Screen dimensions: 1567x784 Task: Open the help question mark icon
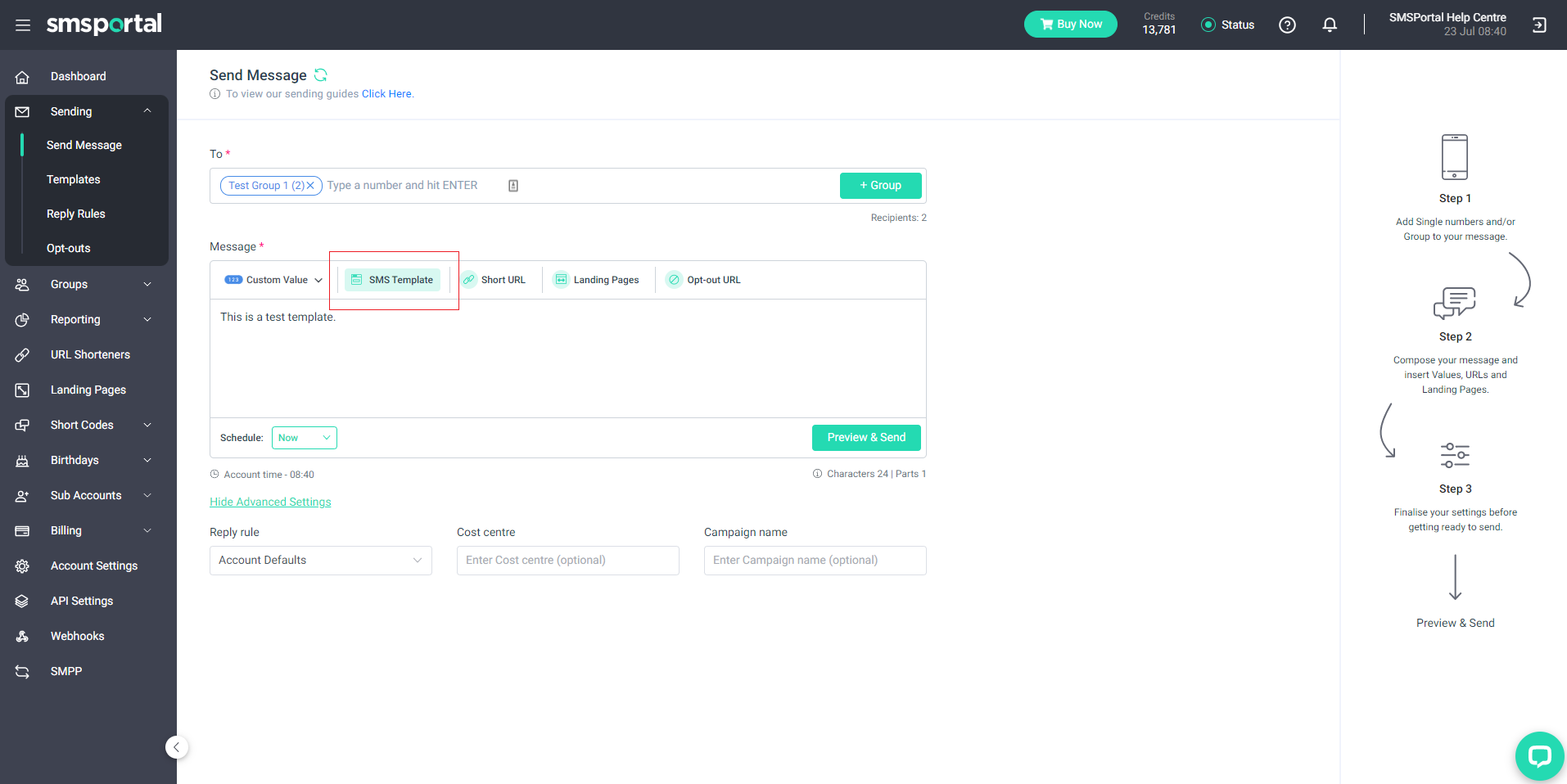pyautogui.click(x=1287, y=25)
